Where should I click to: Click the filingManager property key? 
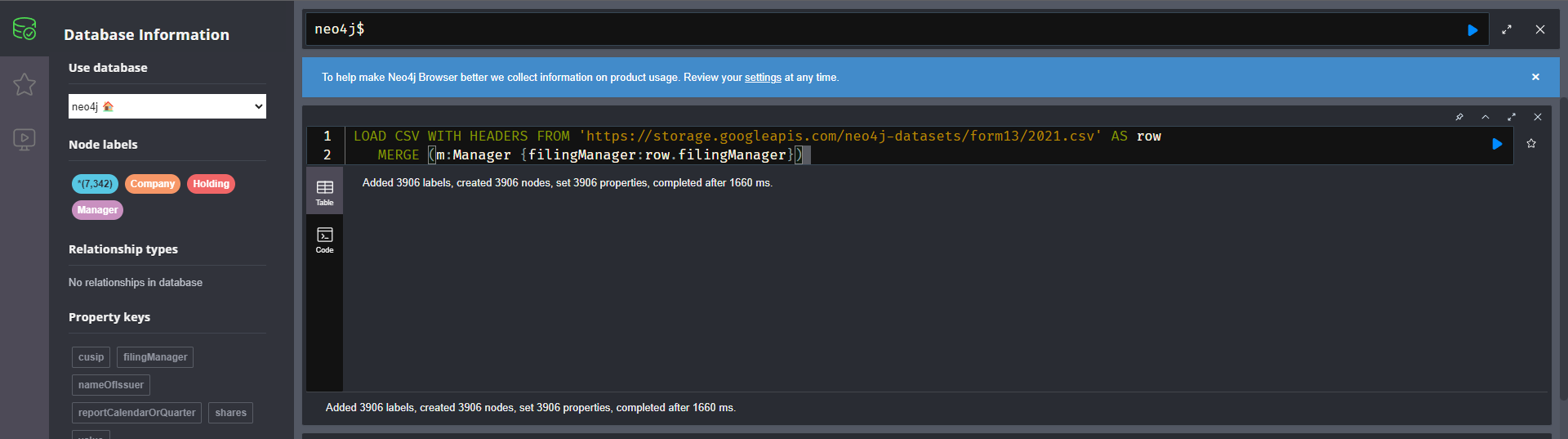[155, 357]
